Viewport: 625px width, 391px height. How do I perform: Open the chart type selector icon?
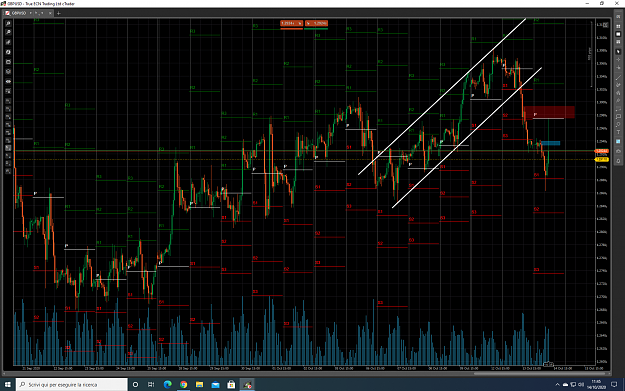point(8,42)
